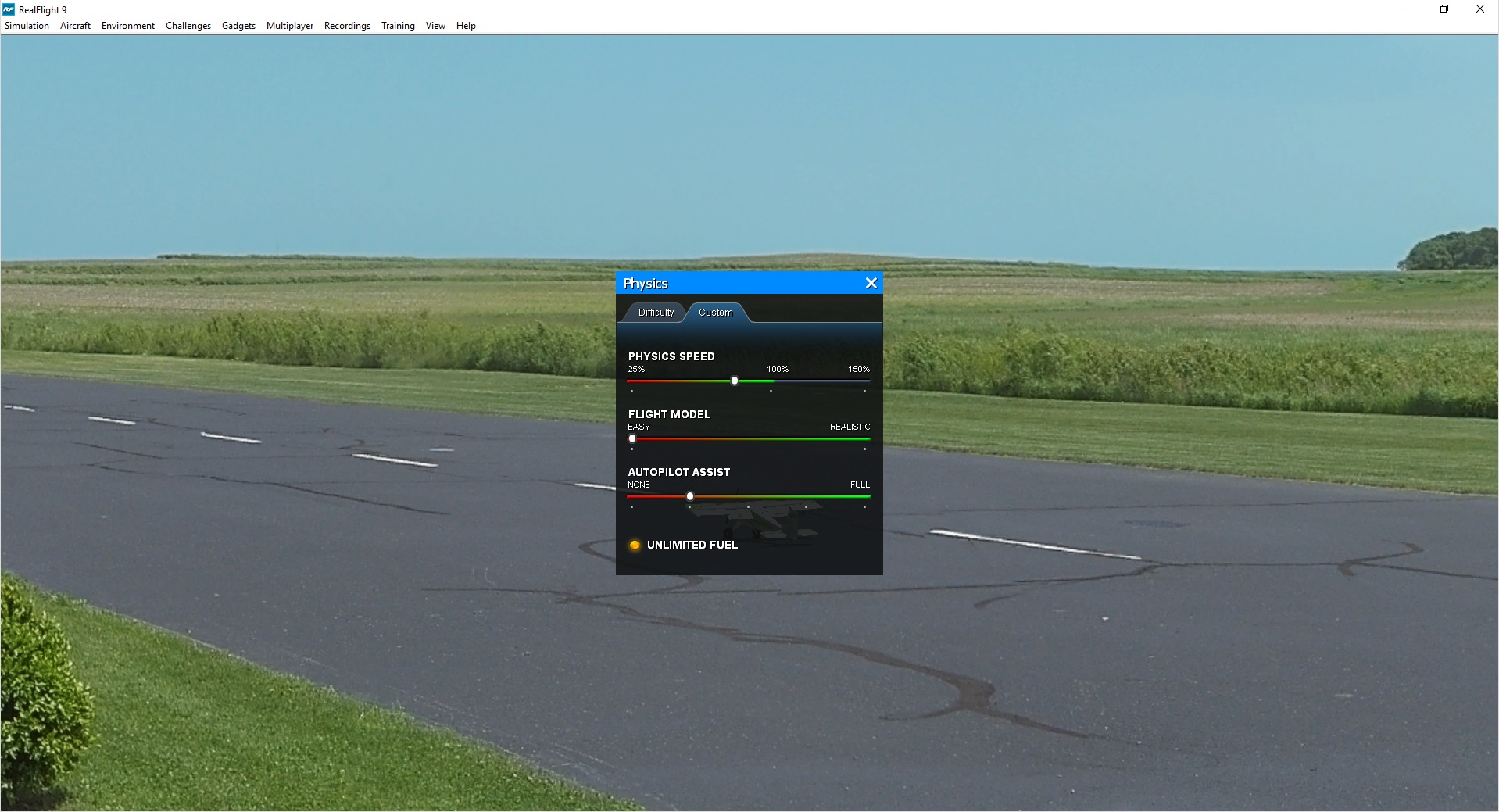The height and width of the screenshot is (812, 1499).
Task: Click the RealFlight icon in title bar
Action: pyautogui.click(x=8, y=9)
